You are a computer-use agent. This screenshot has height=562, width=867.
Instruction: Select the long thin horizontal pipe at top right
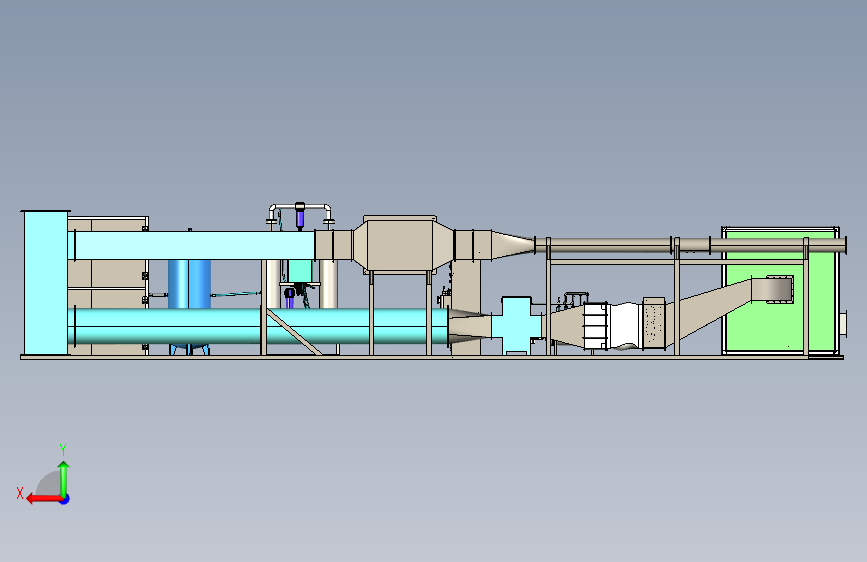691,245
